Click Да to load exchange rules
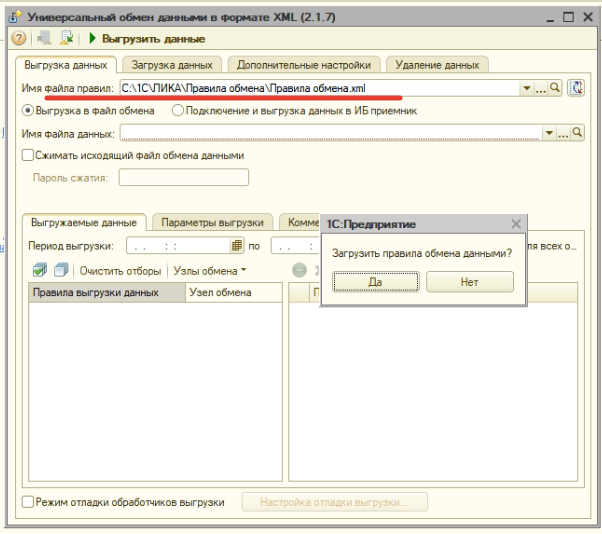This screenshot has width=602, height=534. (x=375, y=282)
